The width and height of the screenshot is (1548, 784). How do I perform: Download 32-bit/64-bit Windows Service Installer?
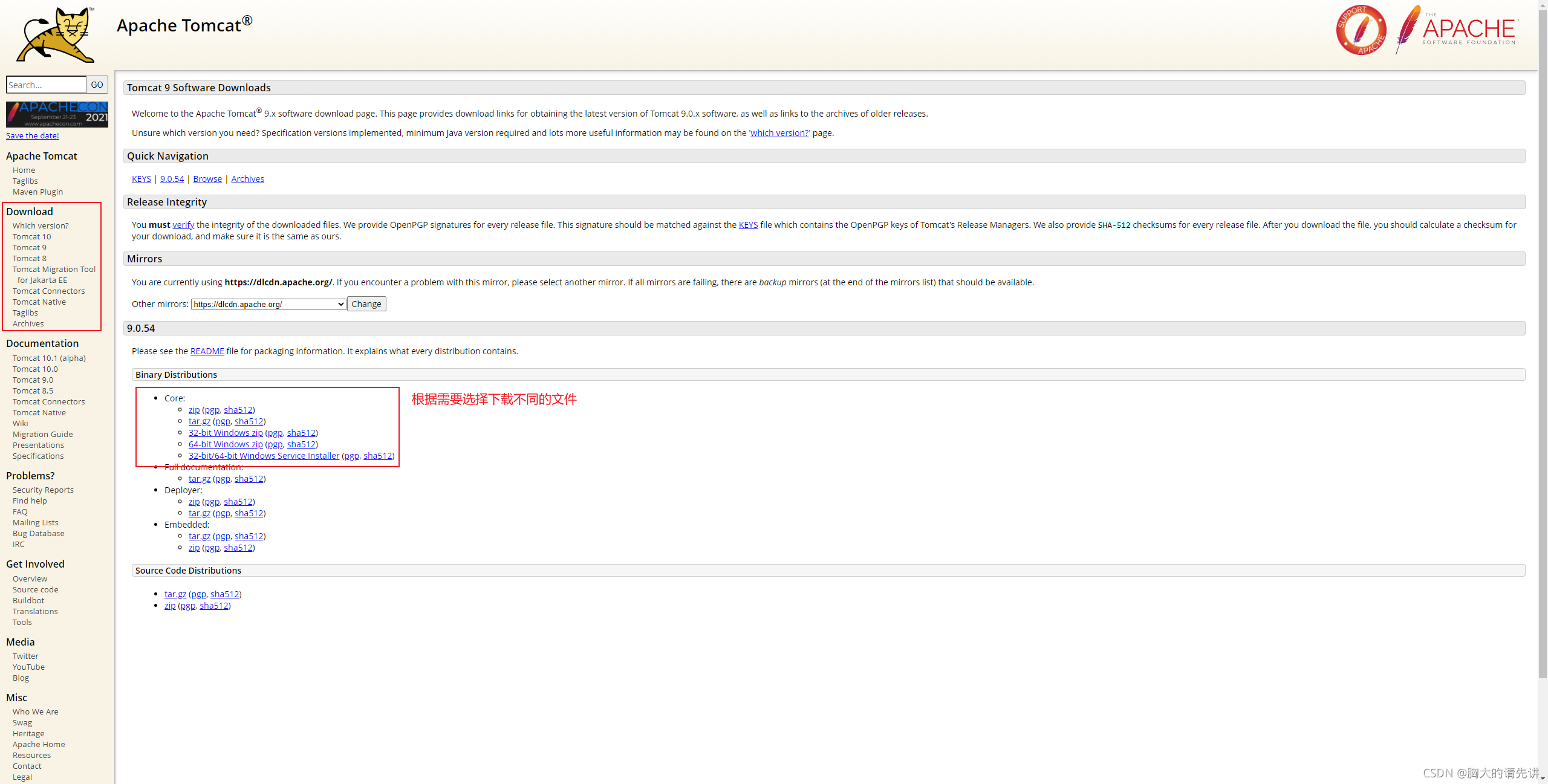click(x=264, y=456)
